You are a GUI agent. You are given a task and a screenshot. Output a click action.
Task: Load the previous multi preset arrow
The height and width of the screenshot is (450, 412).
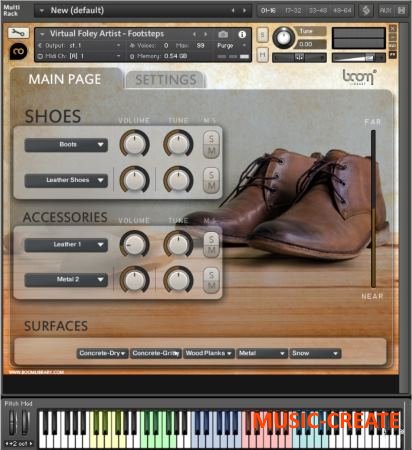point(233,11)
